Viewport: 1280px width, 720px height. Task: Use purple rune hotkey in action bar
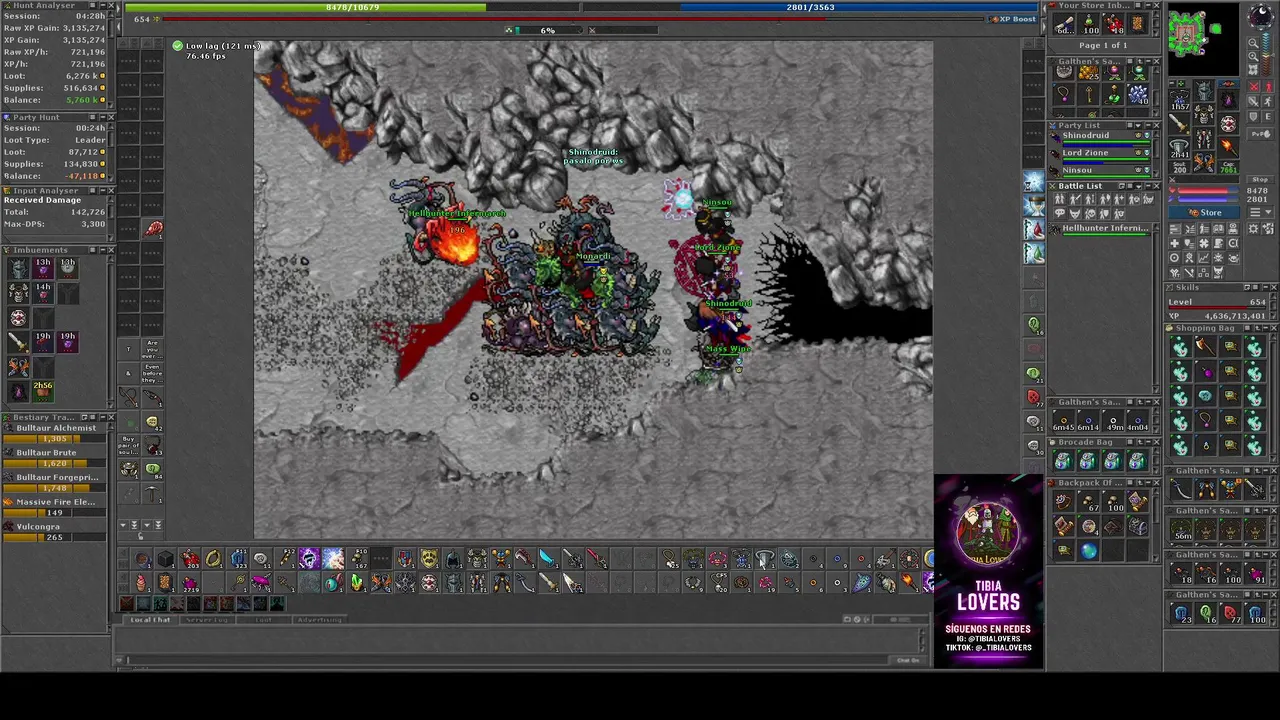[x=309, y=558]
